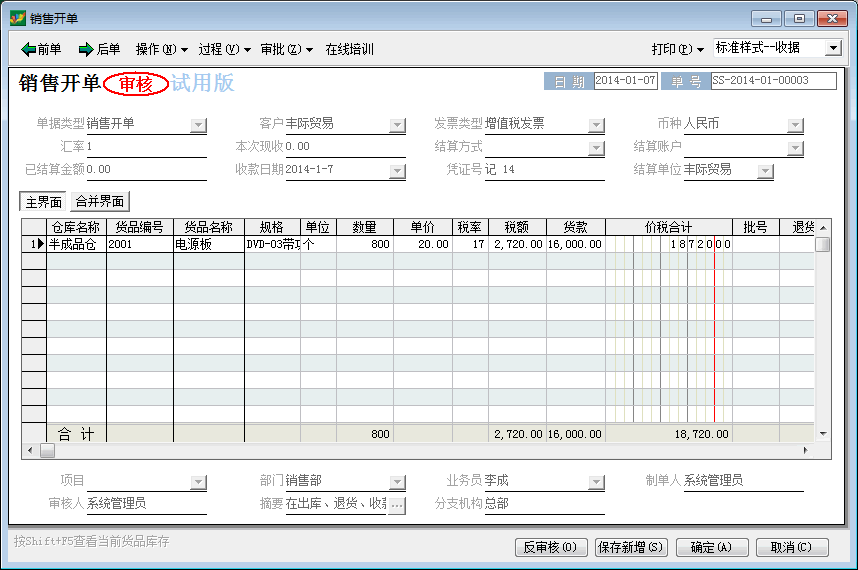Viewport: 858px width, 570px height.
Task: Click the vertical scrollbar down arrow
Action: click(823, 434)
